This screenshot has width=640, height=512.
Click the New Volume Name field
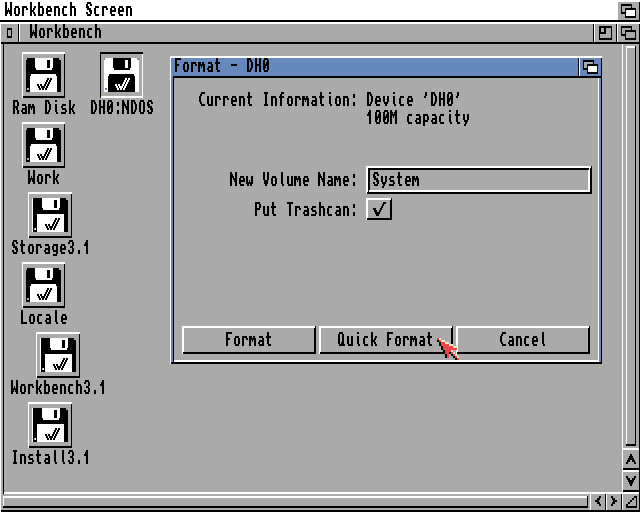tap(479, 180)
